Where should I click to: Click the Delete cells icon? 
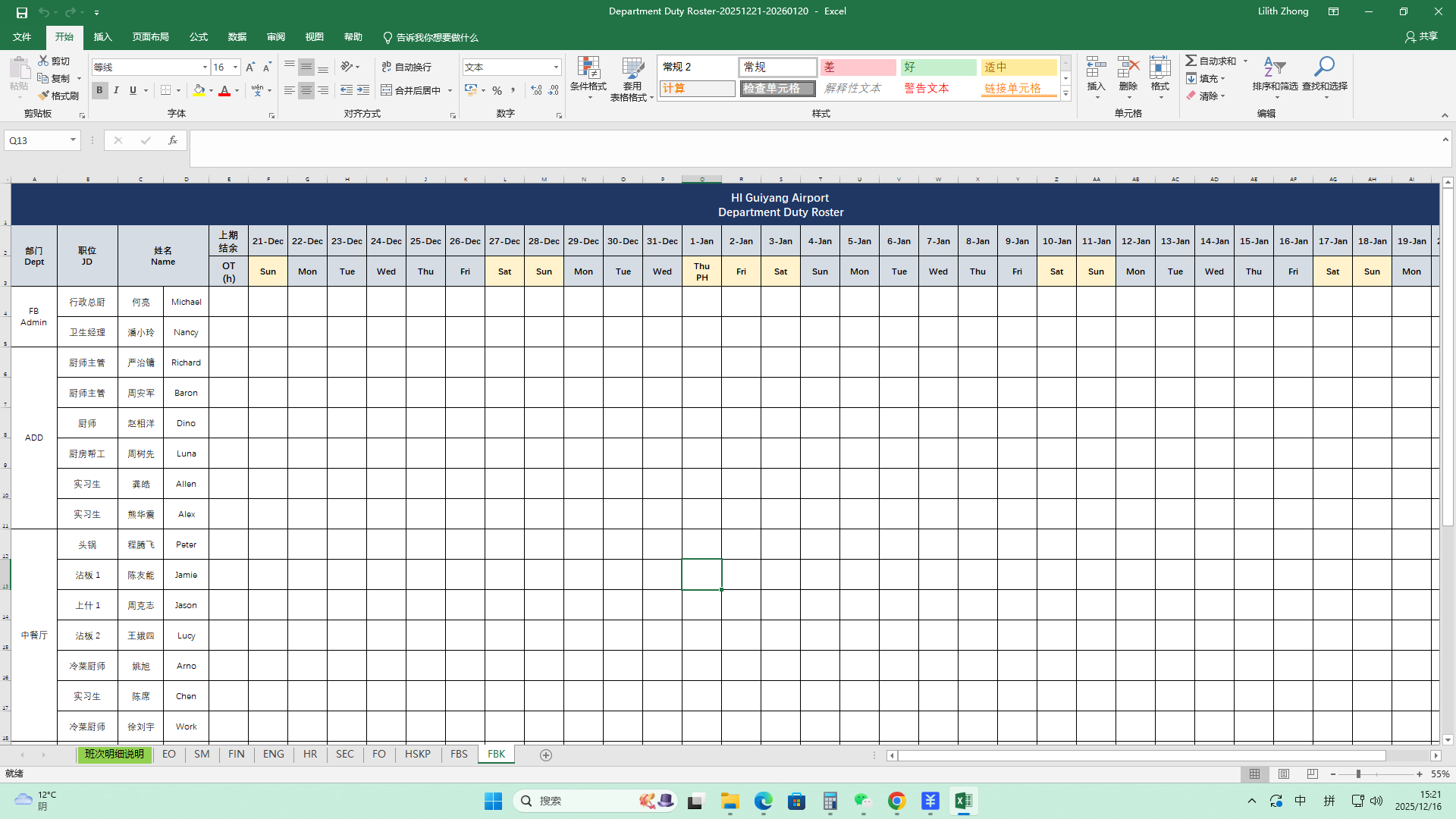(1128, 68)
